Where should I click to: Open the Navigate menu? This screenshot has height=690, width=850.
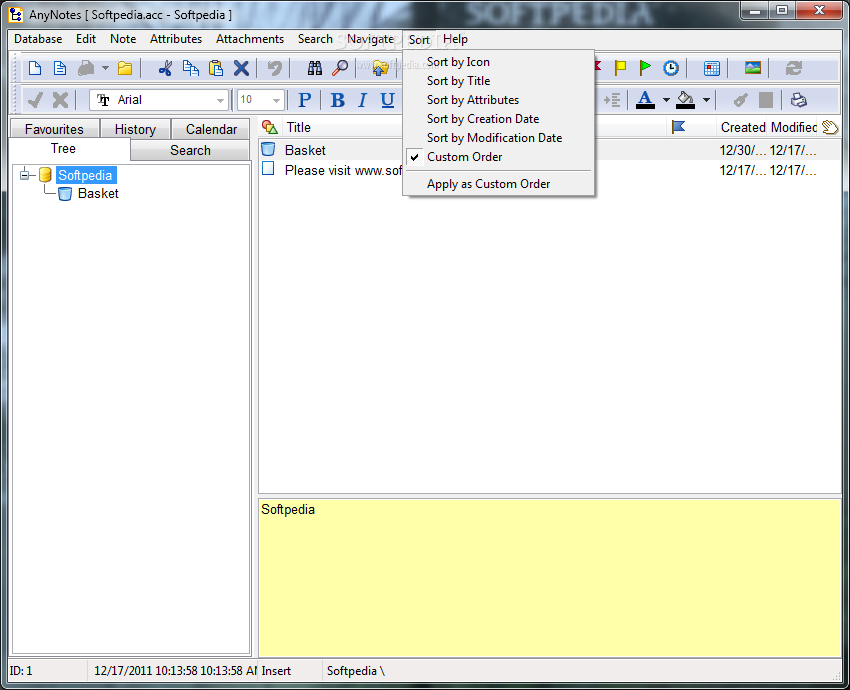point(370,39)
